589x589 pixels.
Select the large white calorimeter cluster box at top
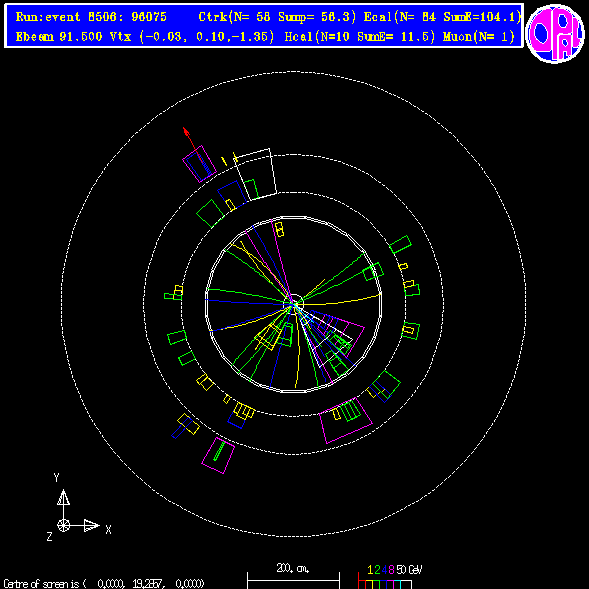pyautogui.click(x=255, y=174)
